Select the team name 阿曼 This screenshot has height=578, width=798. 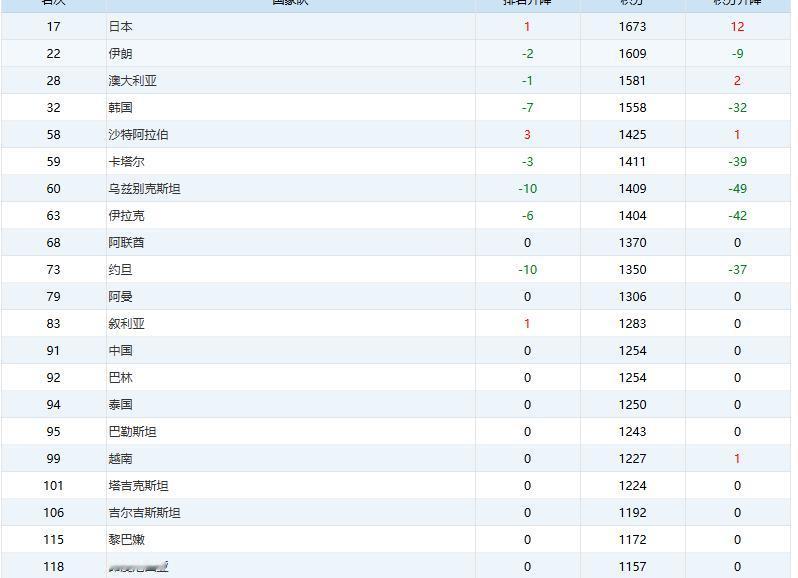coord(120,297)
